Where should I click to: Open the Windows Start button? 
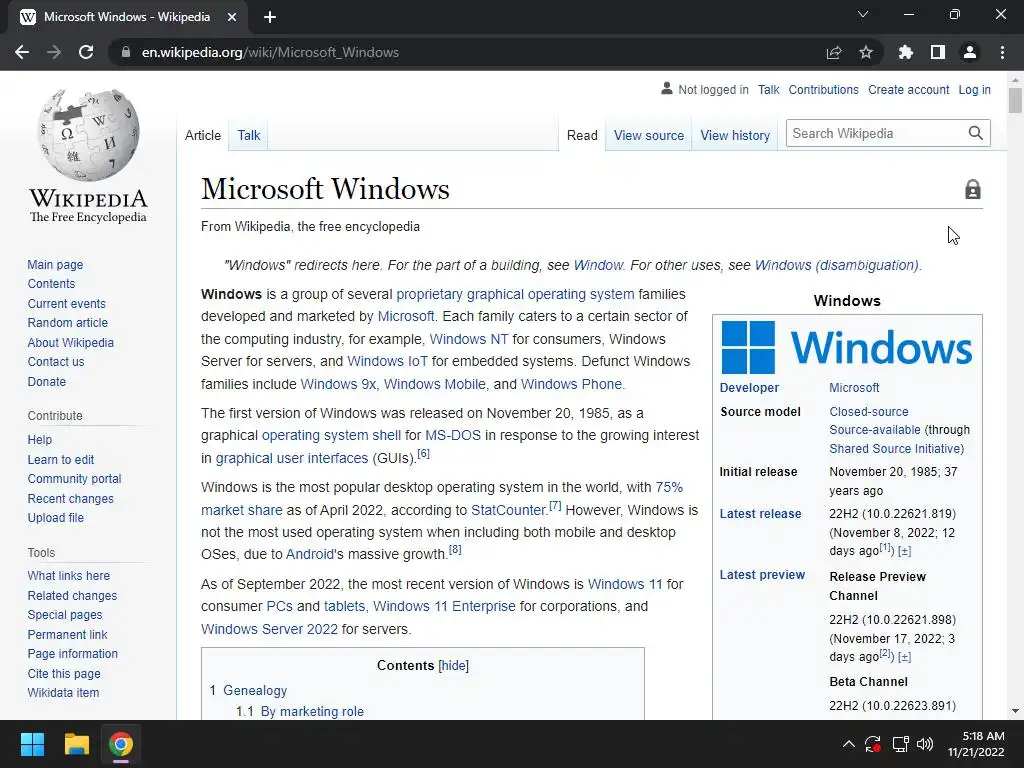pyautogui.click(x=32, y=744)
